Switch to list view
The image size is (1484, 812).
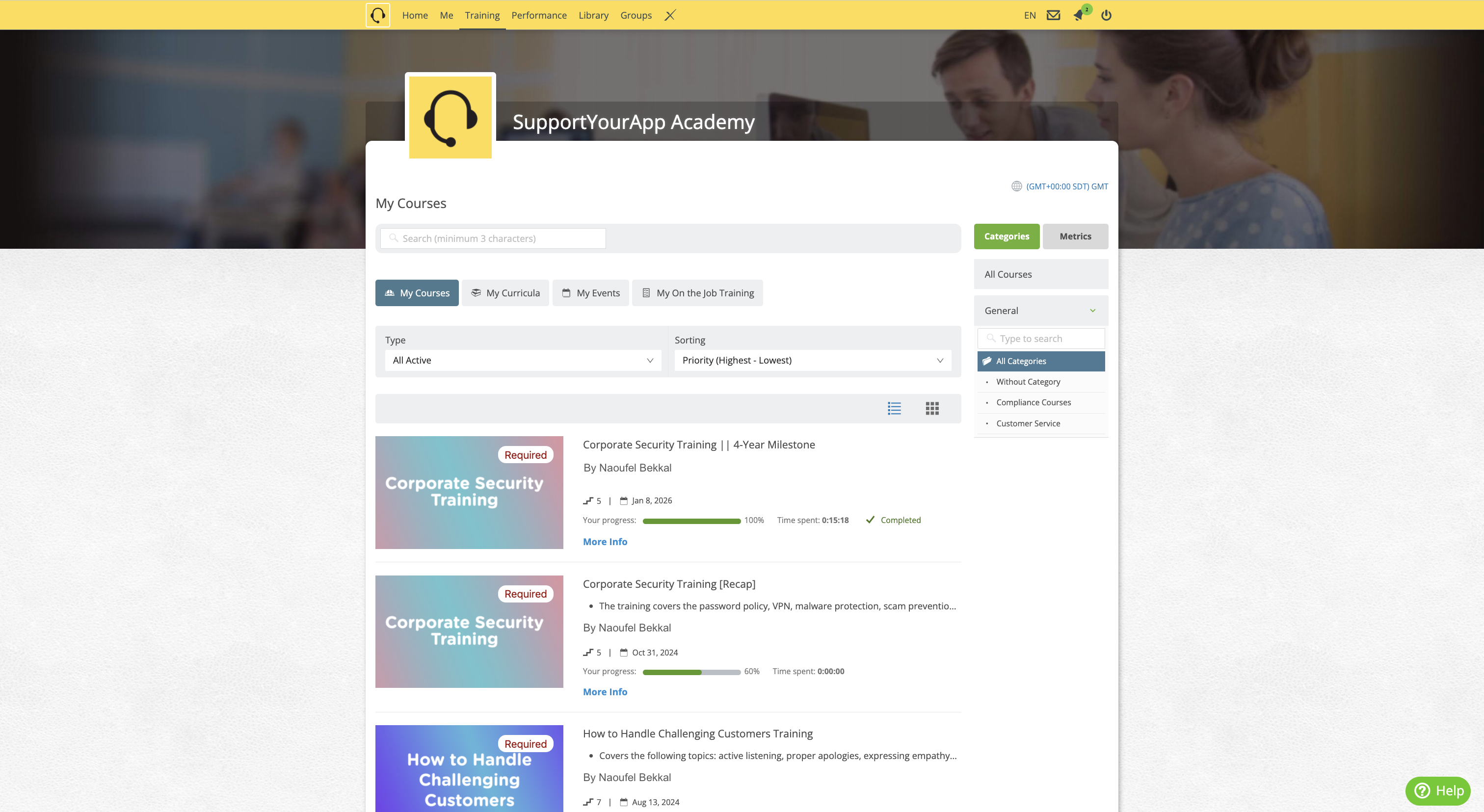tap(894, 408)
